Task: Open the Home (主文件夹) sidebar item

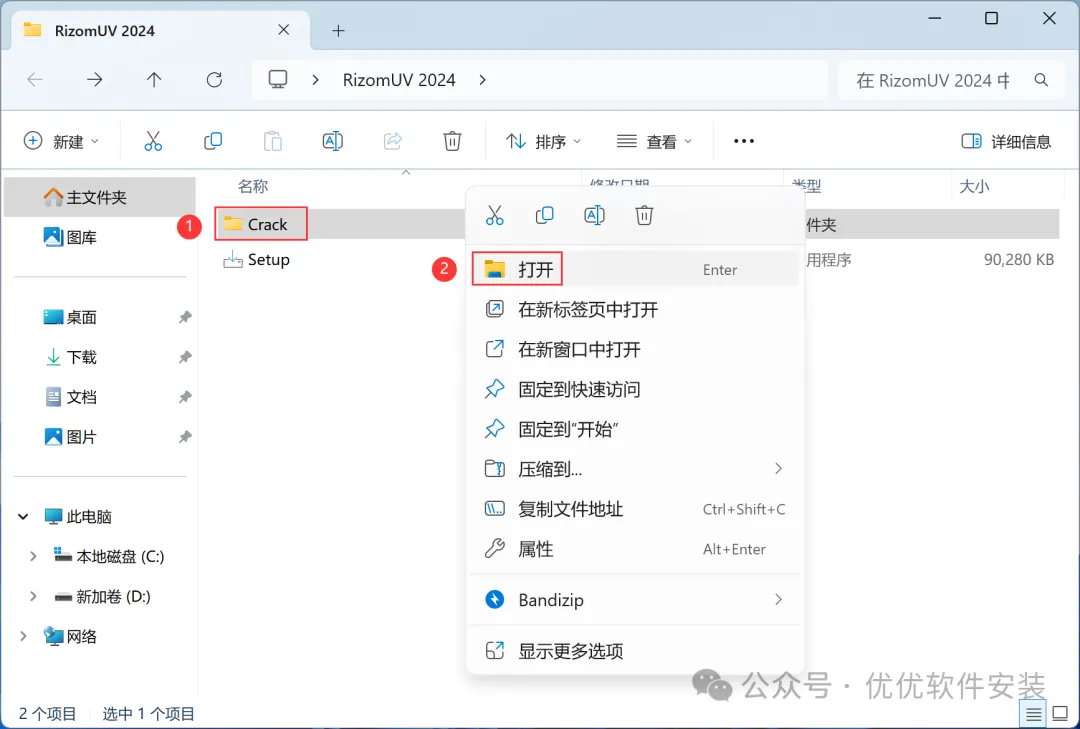Action: click(100, 198)
